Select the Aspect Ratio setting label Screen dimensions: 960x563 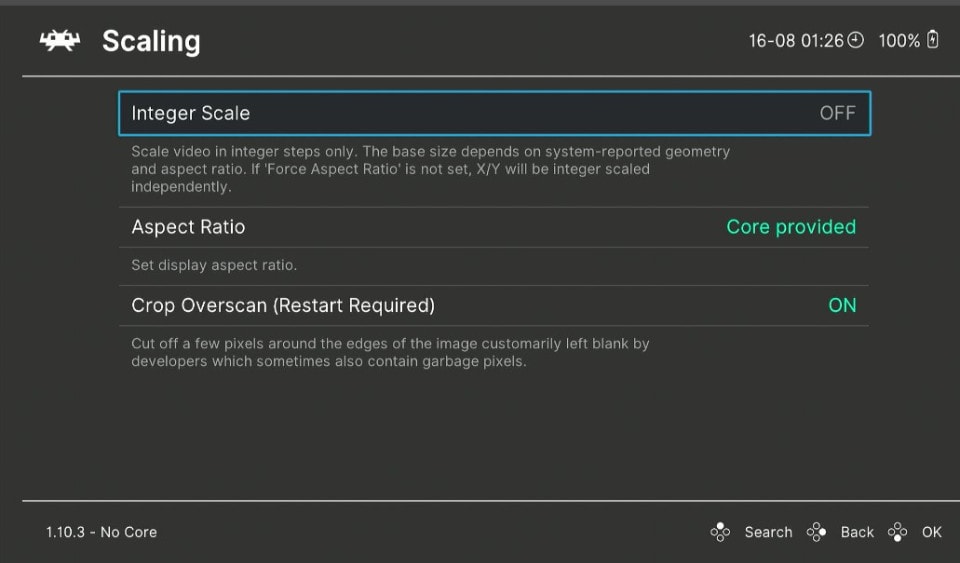188,227
